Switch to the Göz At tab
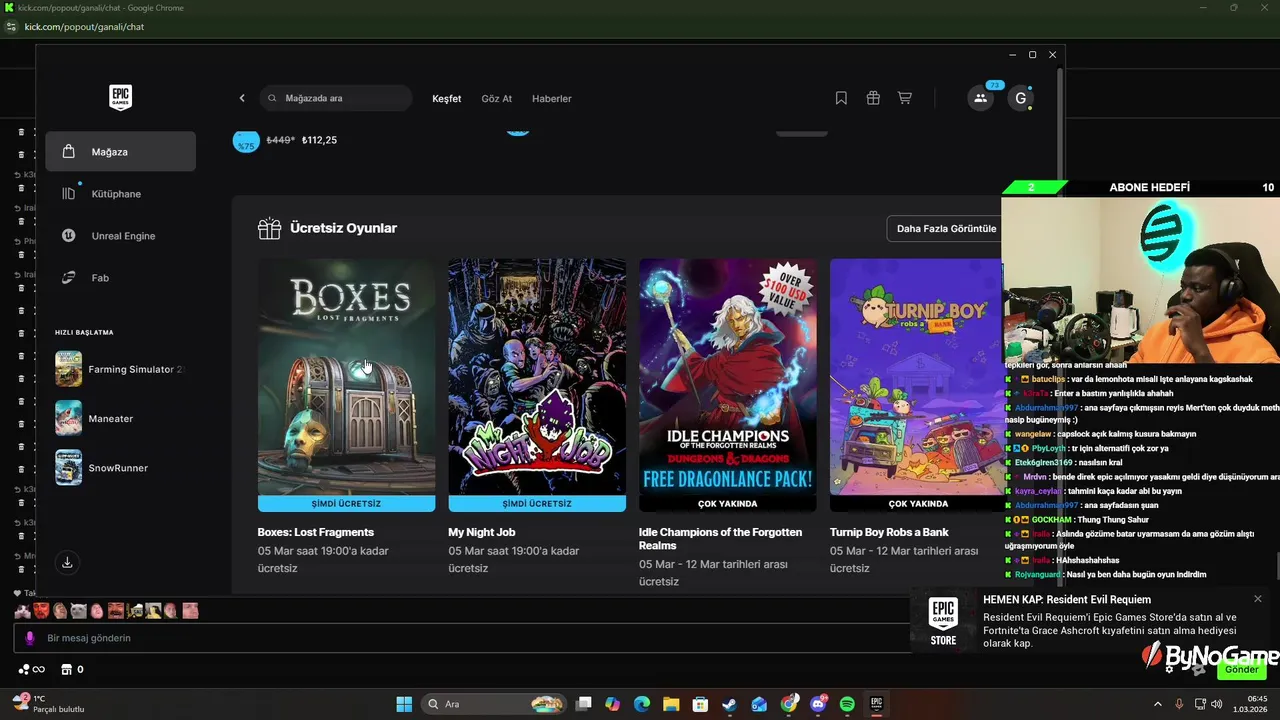 point(496,99)
